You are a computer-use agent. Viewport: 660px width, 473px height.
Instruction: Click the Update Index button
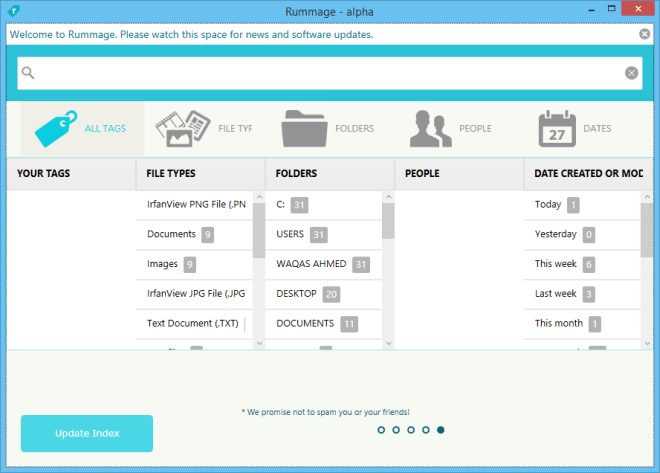[87, 433]
